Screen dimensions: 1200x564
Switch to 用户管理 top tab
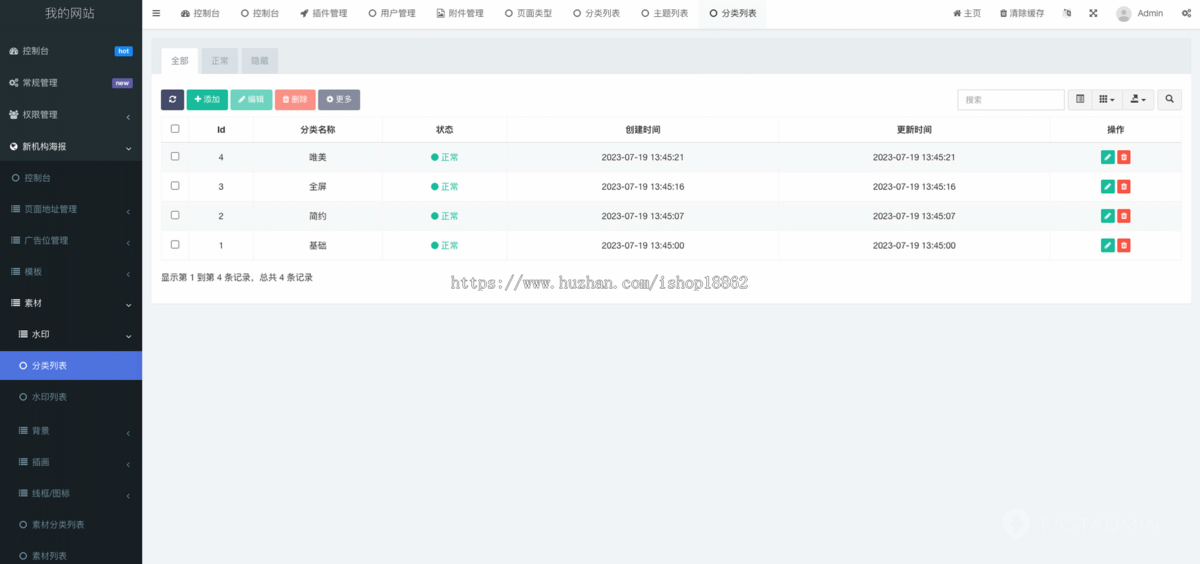pos(391,14)
